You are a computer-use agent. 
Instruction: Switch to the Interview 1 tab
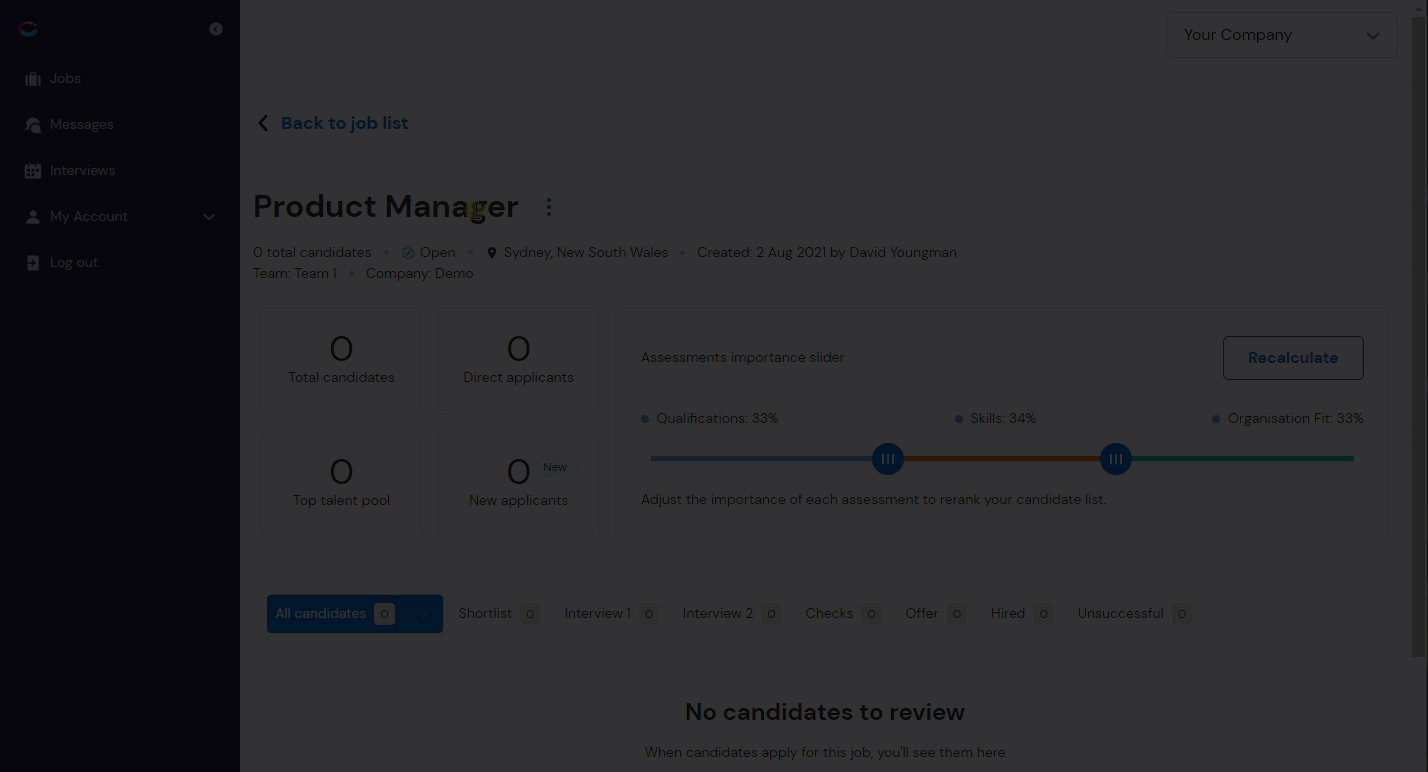pos(610,614)
